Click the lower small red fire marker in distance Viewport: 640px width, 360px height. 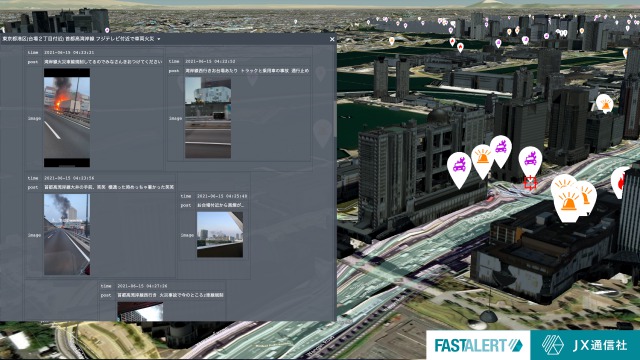(460, 48)
